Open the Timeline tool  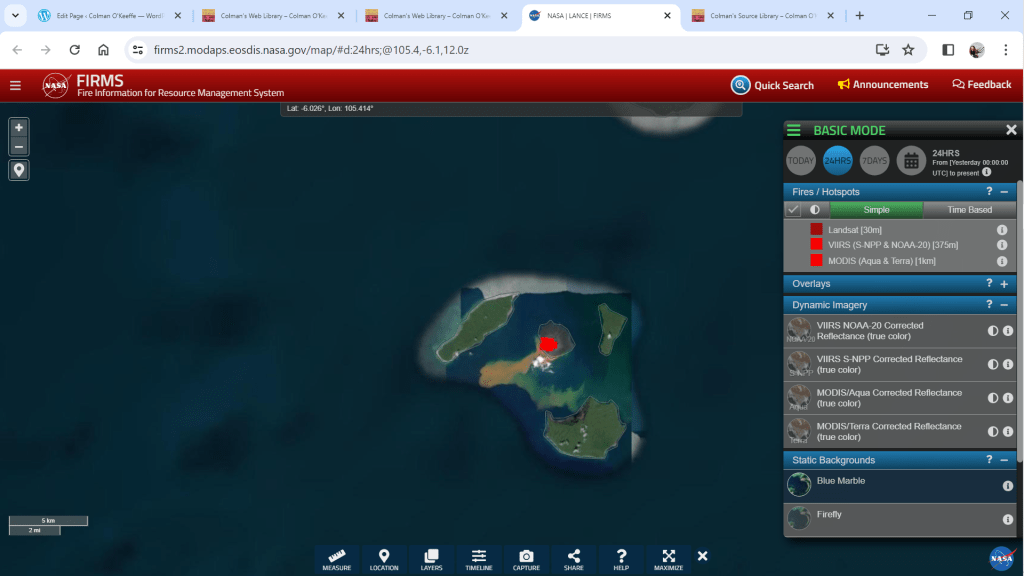tap(479, 559)
